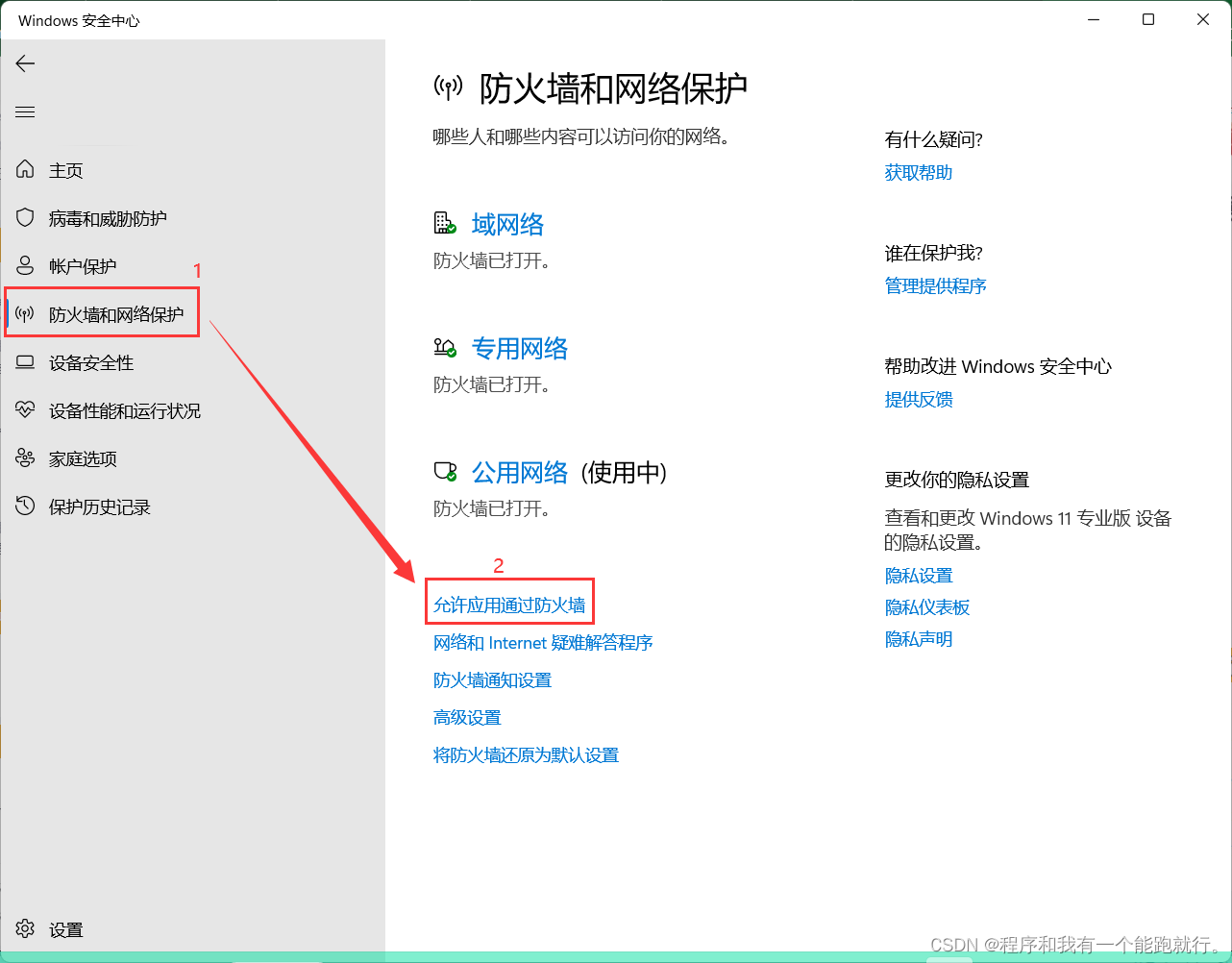Open 设备安全性 sidebar entry
Viewport: 1232px width, 963px height.
tap(91, 362)
